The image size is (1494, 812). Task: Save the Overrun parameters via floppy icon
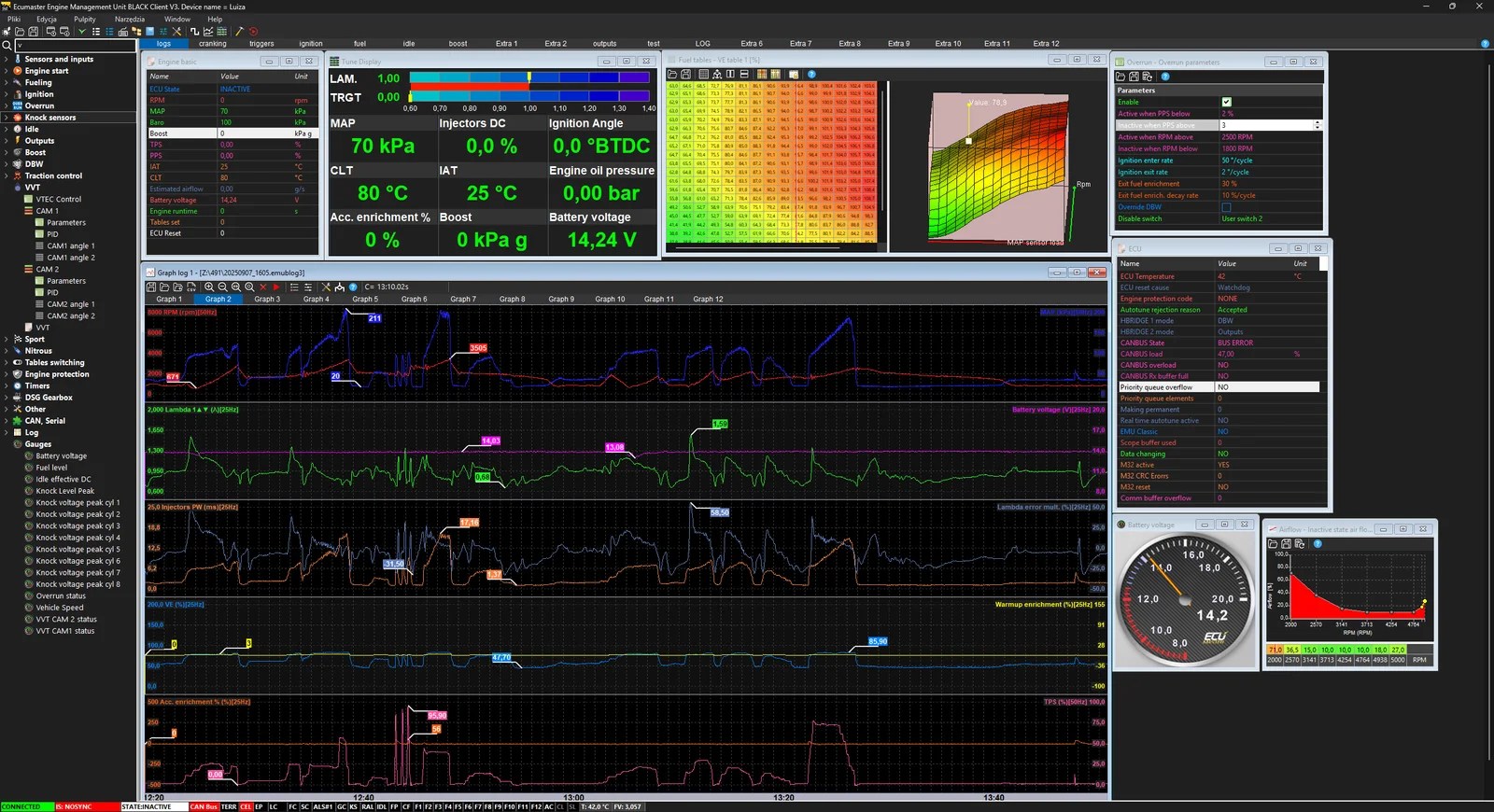coord(1135,77)
